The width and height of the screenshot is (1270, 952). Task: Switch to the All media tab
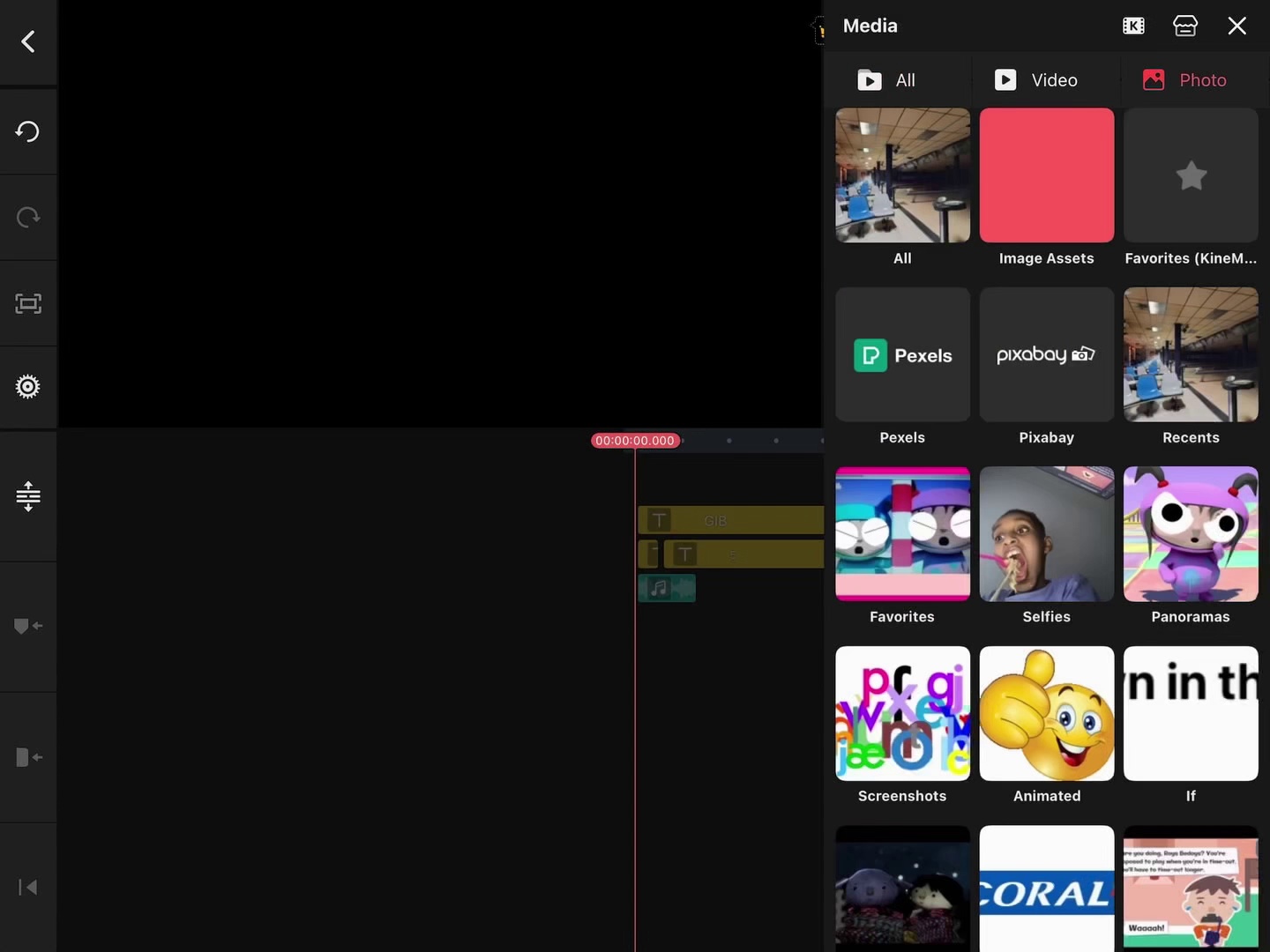click(x=887, y=80)
